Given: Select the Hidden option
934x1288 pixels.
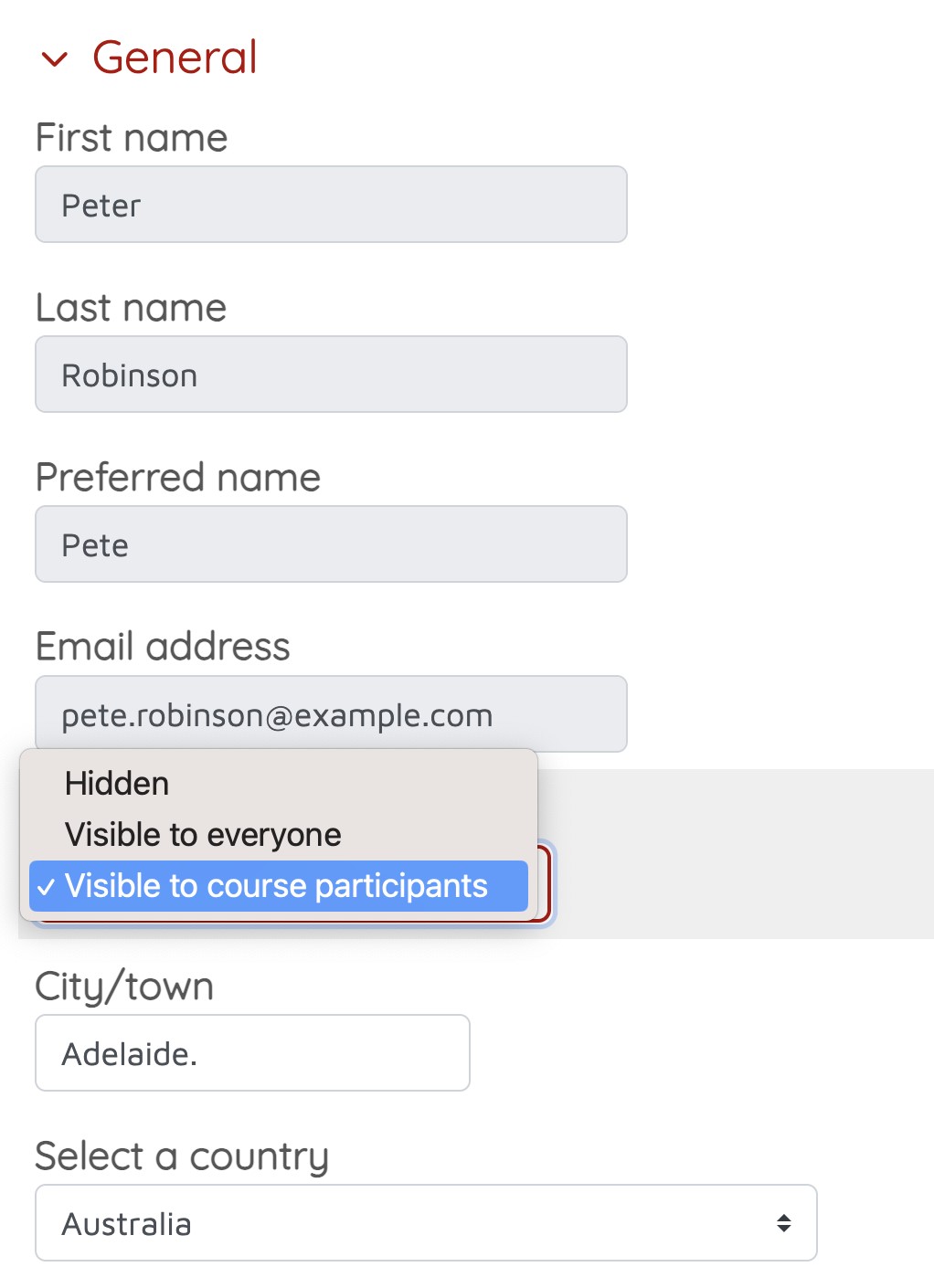Looking at the screenshot, I should click(117, 784).
